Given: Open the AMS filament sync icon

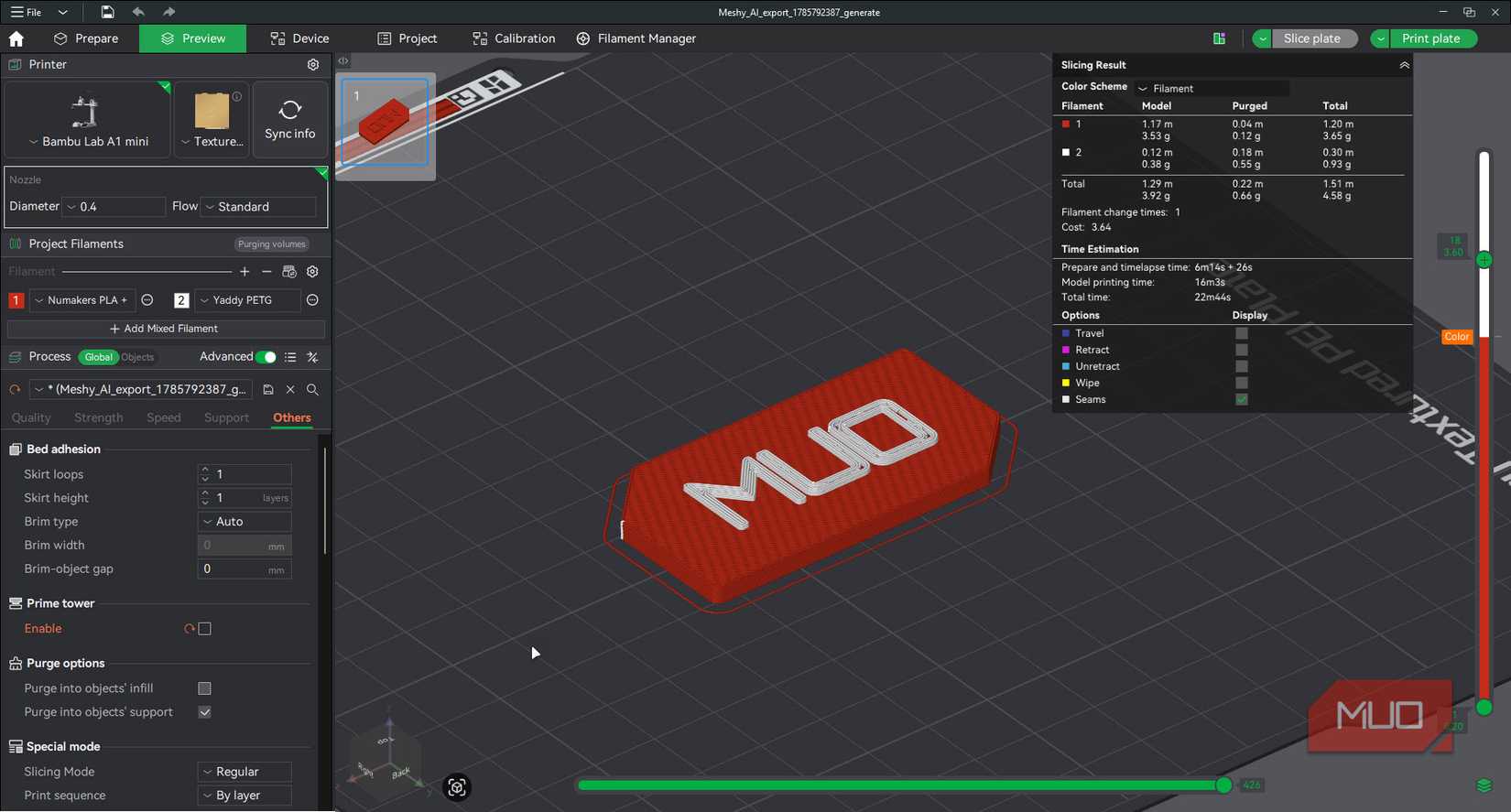Looking at the screenshot, I should point(289,272).
